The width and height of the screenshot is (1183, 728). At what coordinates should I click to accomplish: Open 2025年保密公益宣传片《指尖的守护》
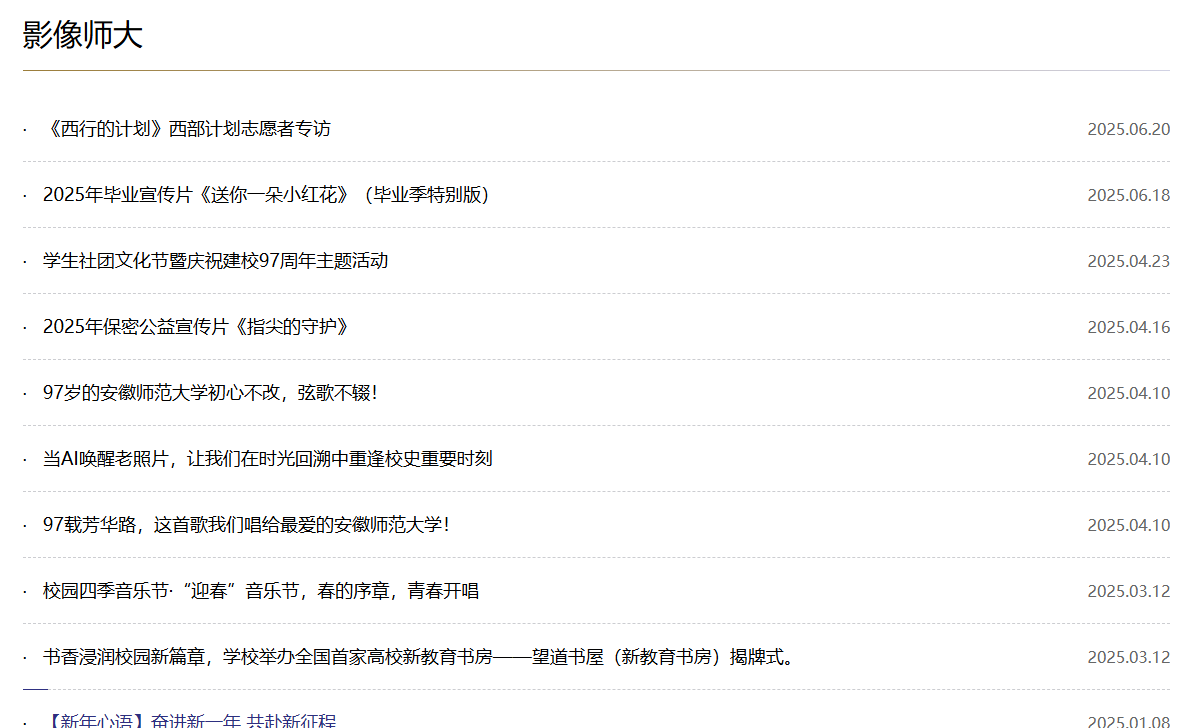tap(196, 327)
